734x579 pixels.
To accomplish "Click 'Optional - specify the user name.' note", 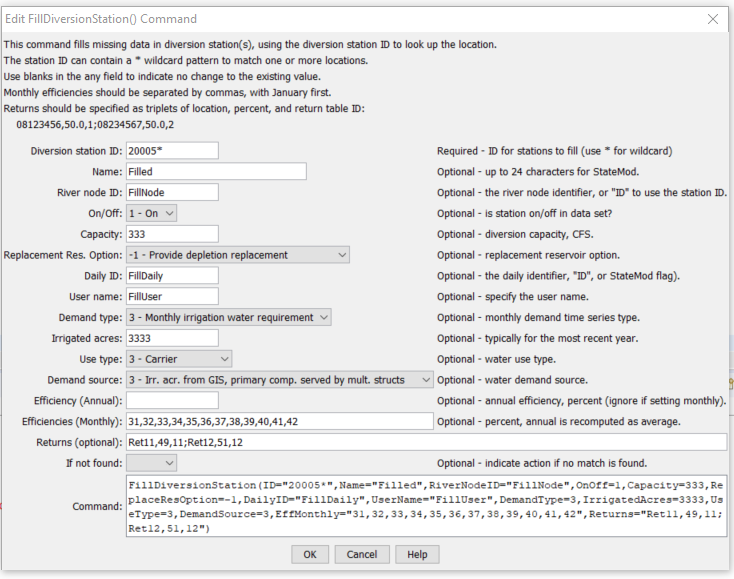I will tap(513, 297).
